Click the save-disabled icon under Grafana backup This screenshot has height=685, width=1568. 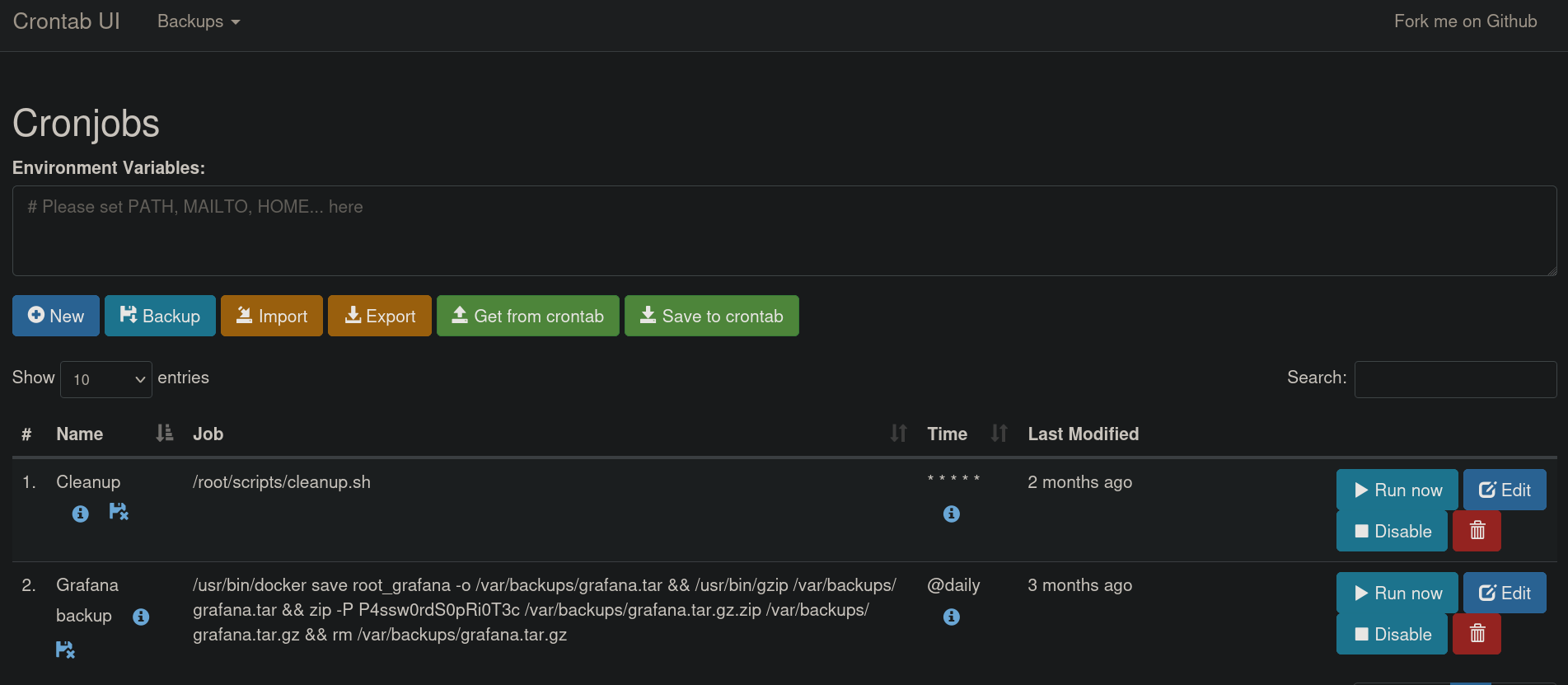[x=65, y=650]
